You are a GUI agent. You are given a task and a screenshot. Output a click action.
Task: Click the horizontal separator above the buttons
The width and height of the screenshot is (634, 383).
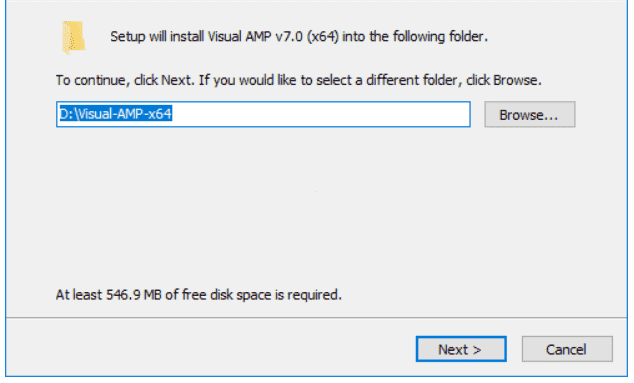[x=317, y=318]
